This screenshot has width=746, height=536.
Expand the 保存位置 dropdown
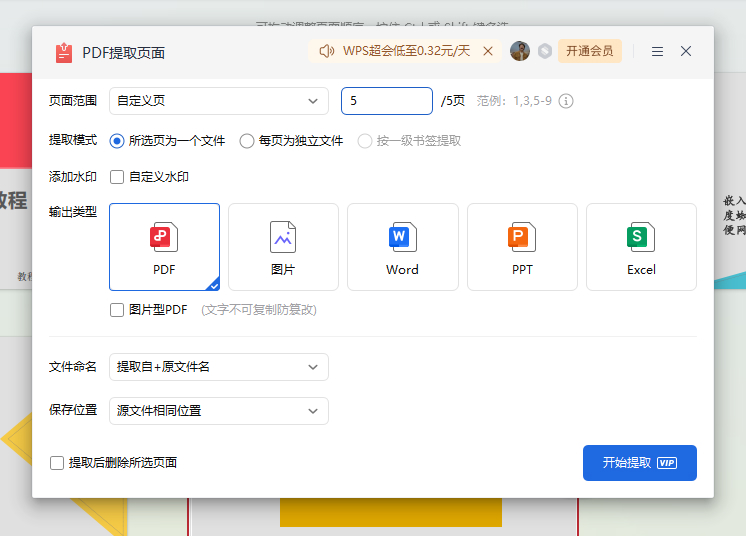coord(219,411)
